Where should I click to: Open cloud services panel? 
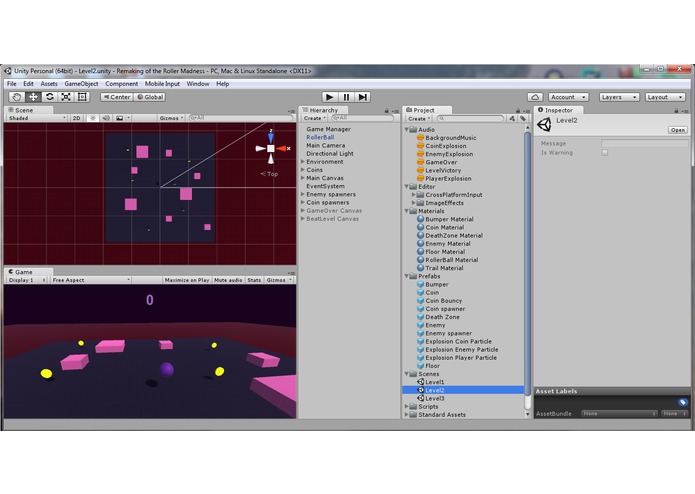click(x=535, y=97)
